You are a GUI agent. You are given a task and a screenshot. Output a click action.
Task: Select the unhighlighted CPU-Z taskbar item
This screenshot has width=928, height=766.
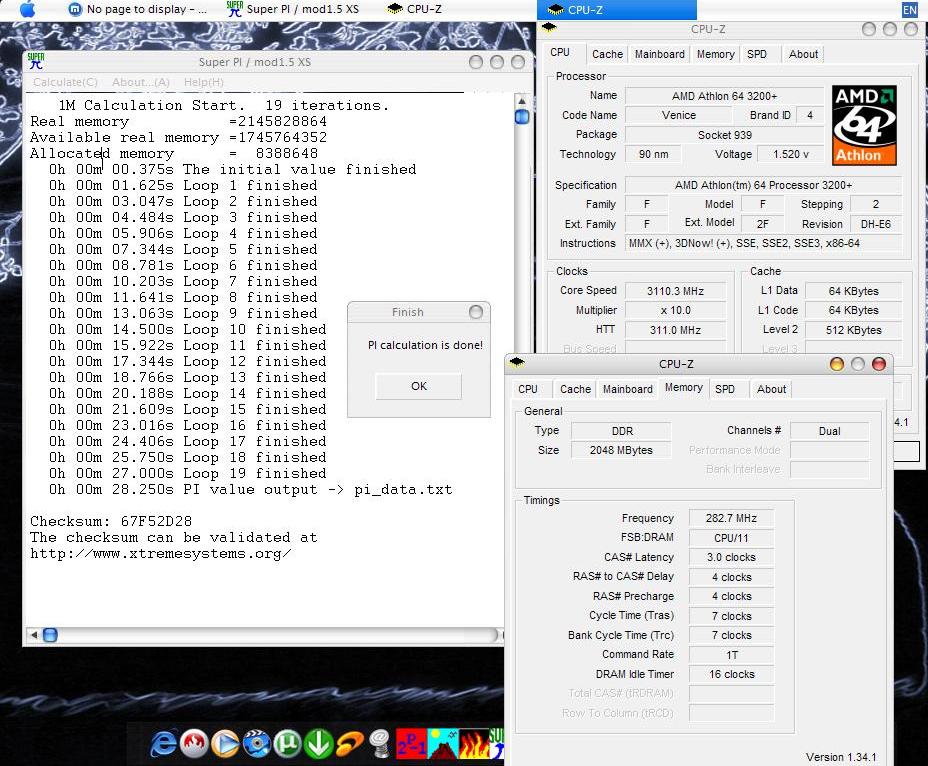tap(414, 9)
